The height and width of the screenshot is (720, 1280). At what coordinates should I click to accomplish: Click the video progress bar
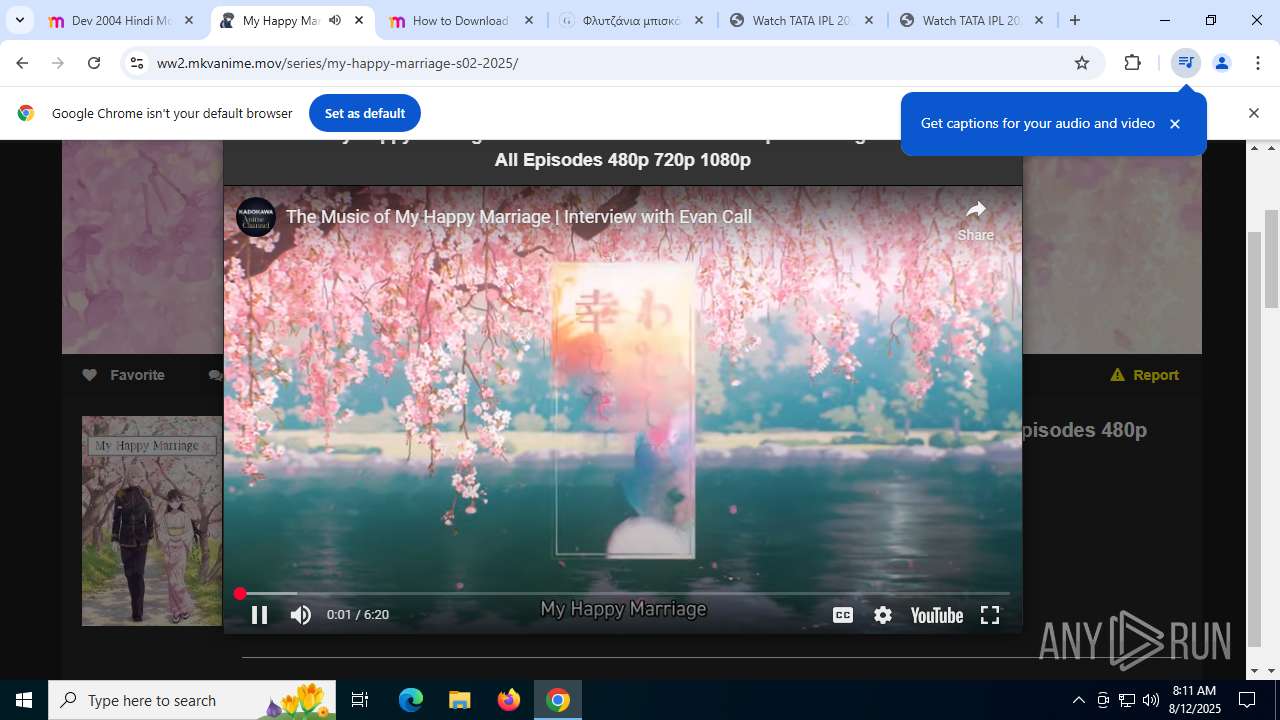point(623,594)
